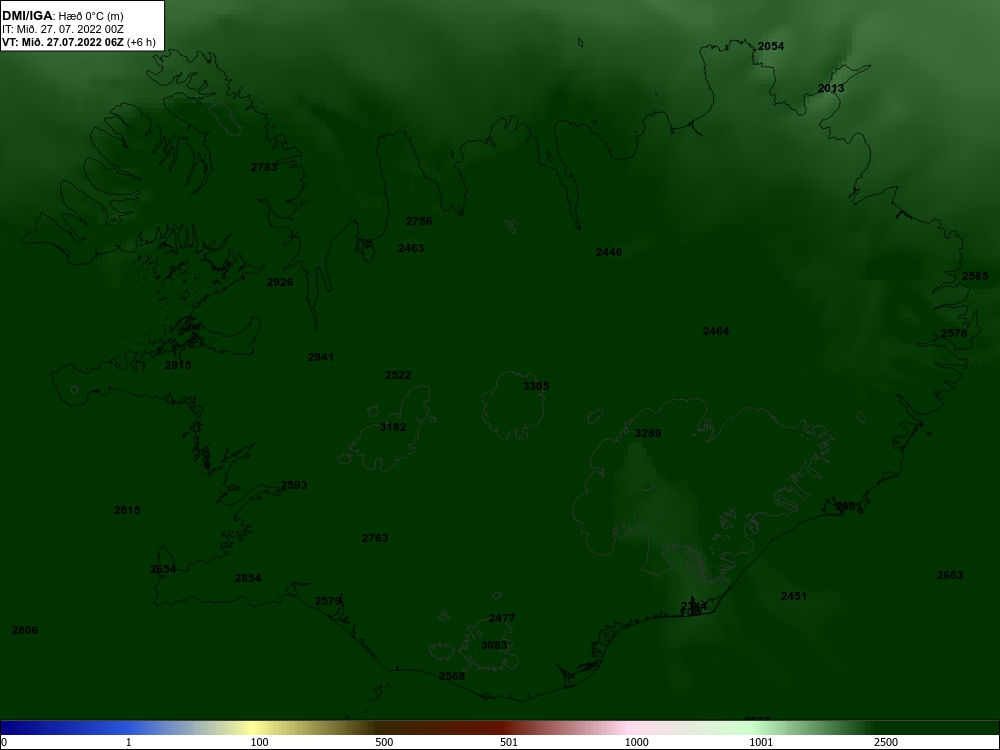Click the 2344 value on south coast
The image size is (1000, 750).
click(x=694, y=606)
